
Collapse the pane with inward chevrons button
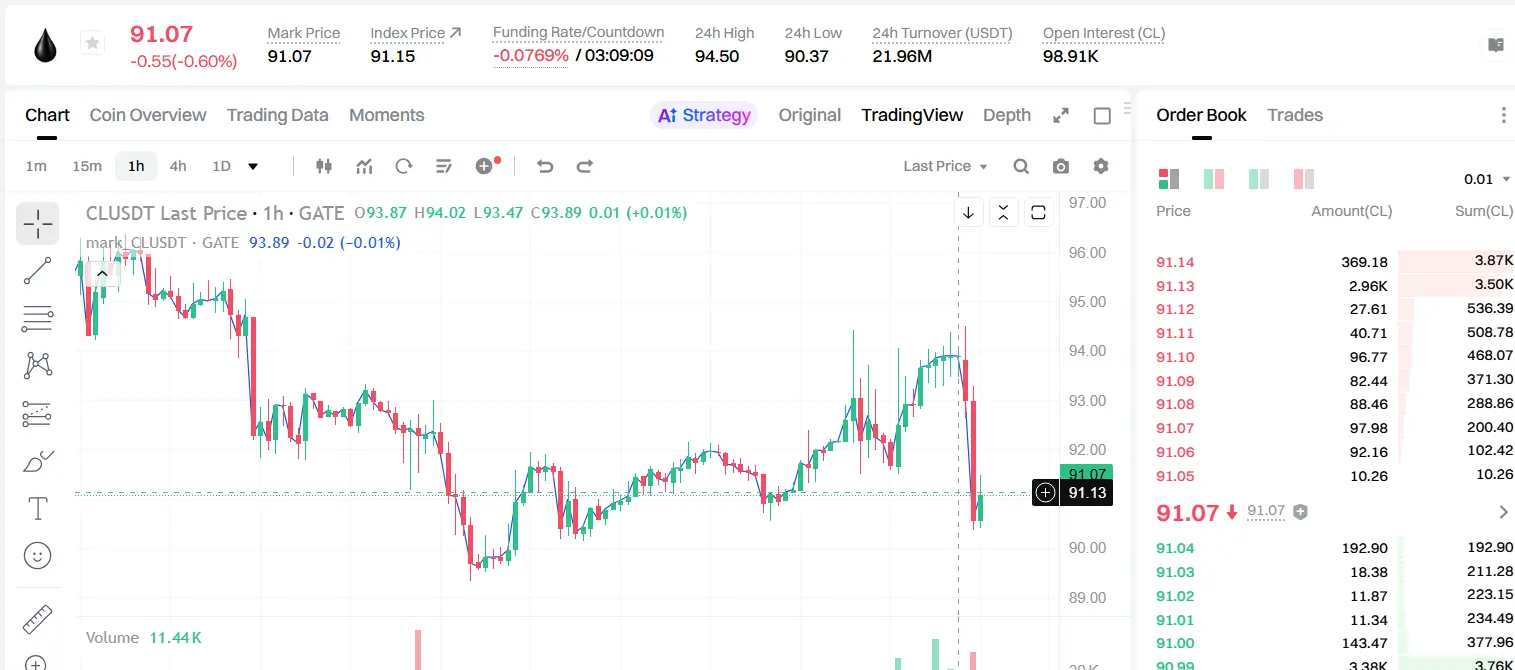[1003, 212]
